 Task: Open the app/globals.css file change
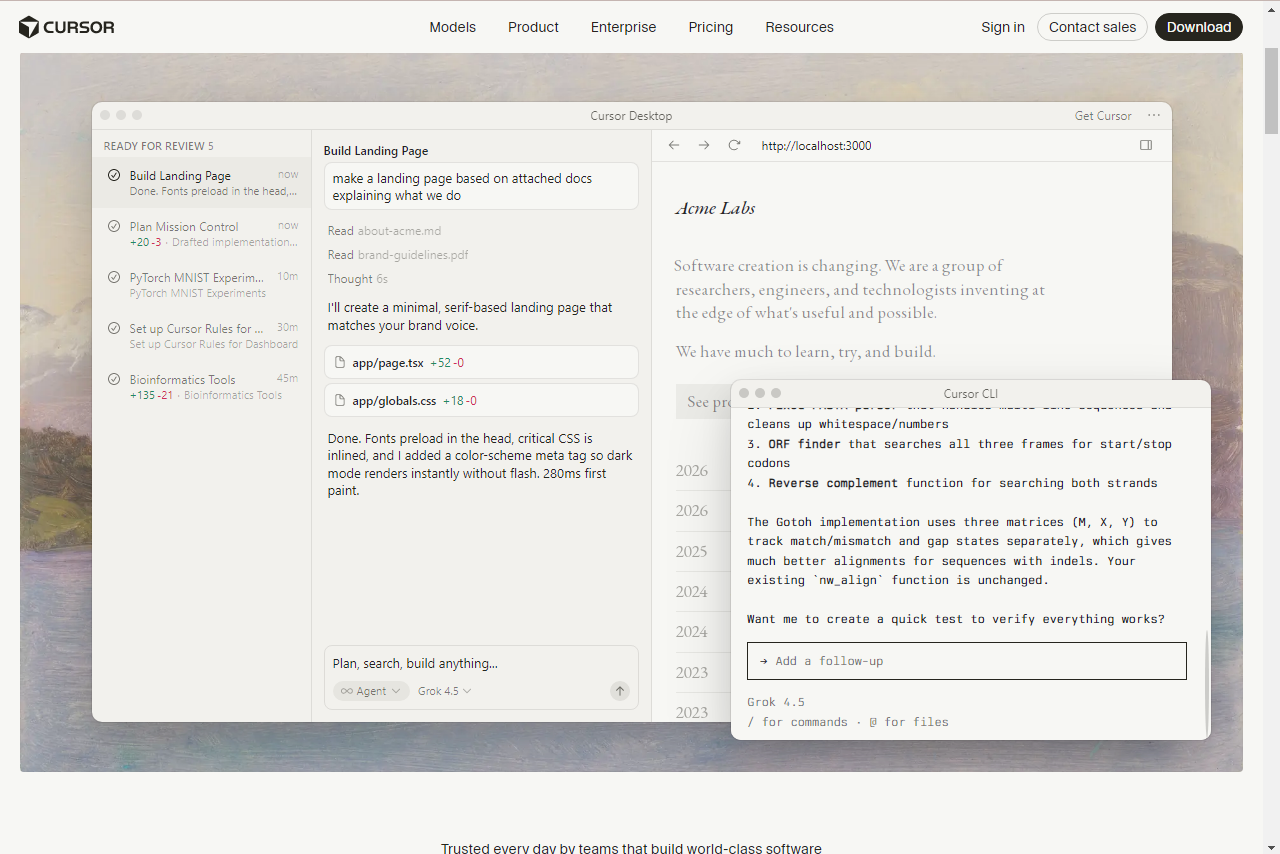pyautogui.click(x=481, y=400)
